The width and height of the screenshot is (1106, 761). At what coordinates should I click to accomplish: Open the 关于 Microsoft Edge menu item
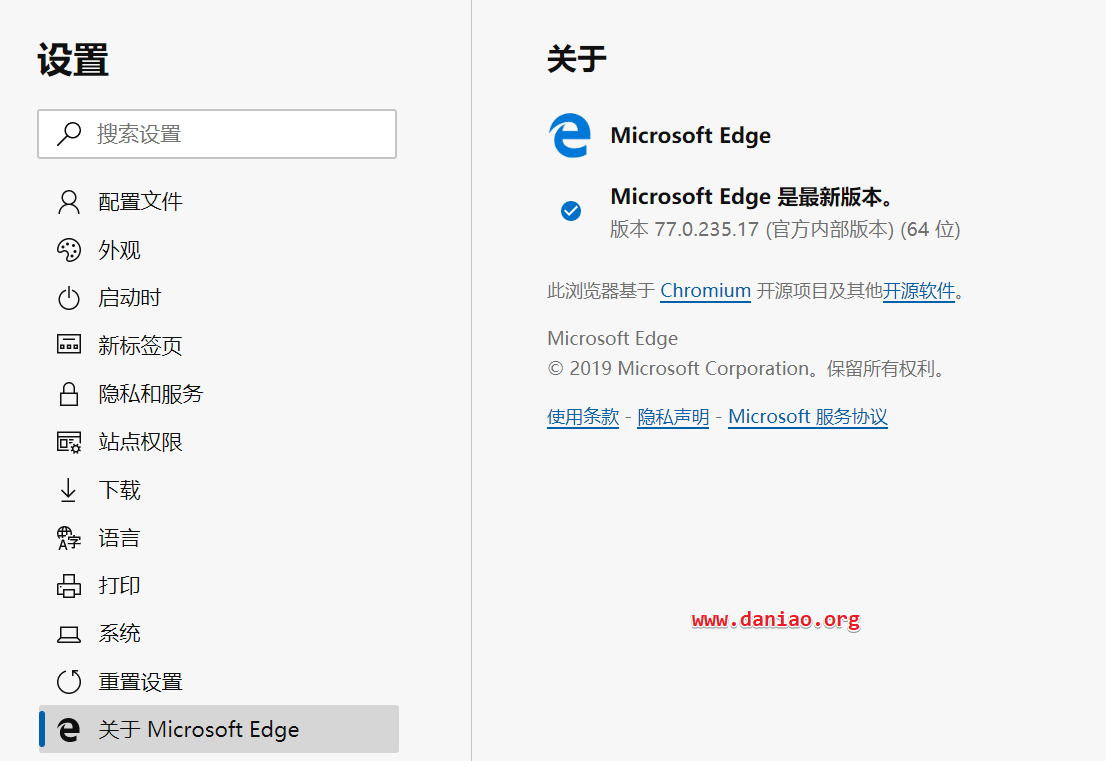(x=219, y=729)
